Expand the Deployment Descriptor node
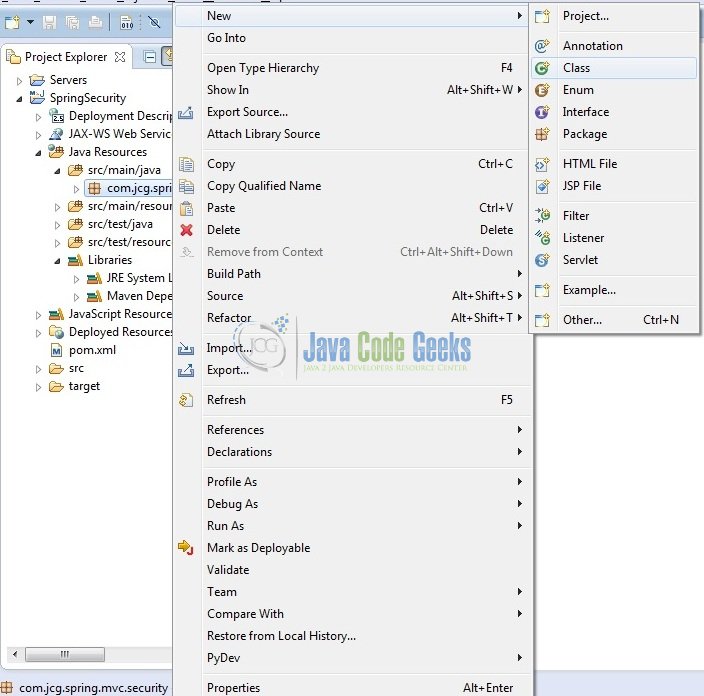 pyautogui.click(x=38, y=117)
